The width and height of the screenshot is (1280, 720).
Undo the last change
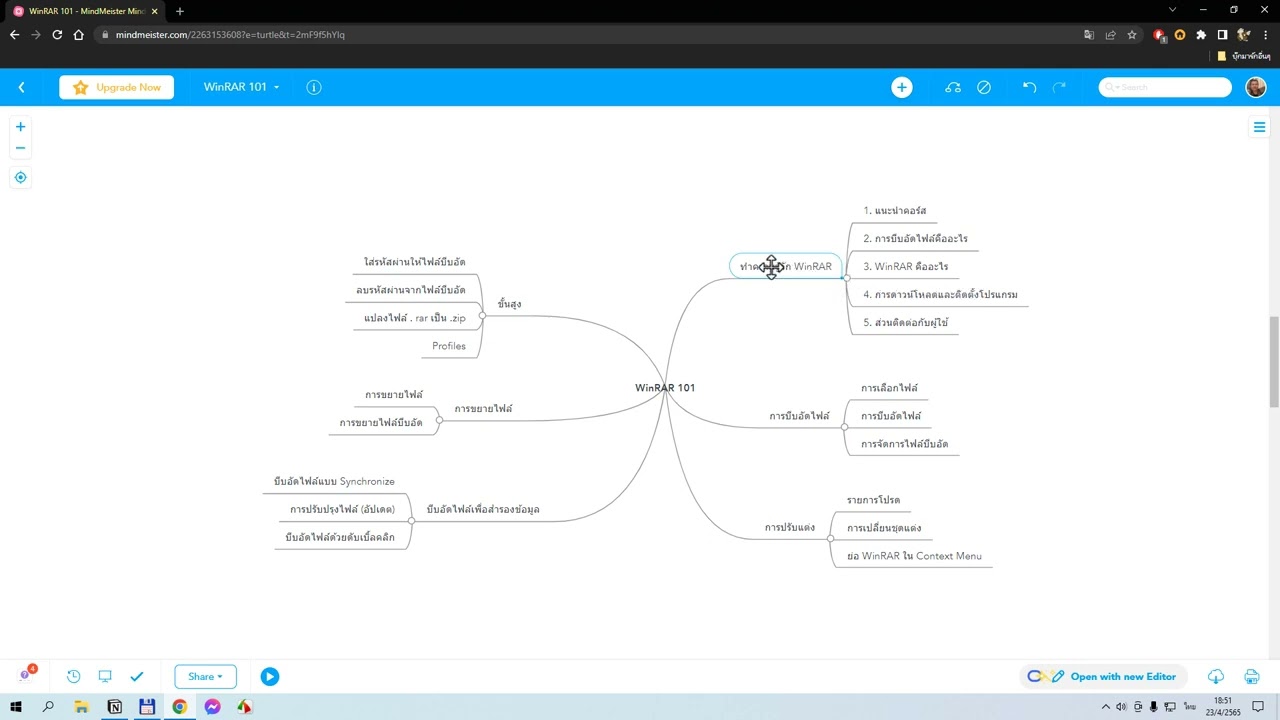point(1029,87)
